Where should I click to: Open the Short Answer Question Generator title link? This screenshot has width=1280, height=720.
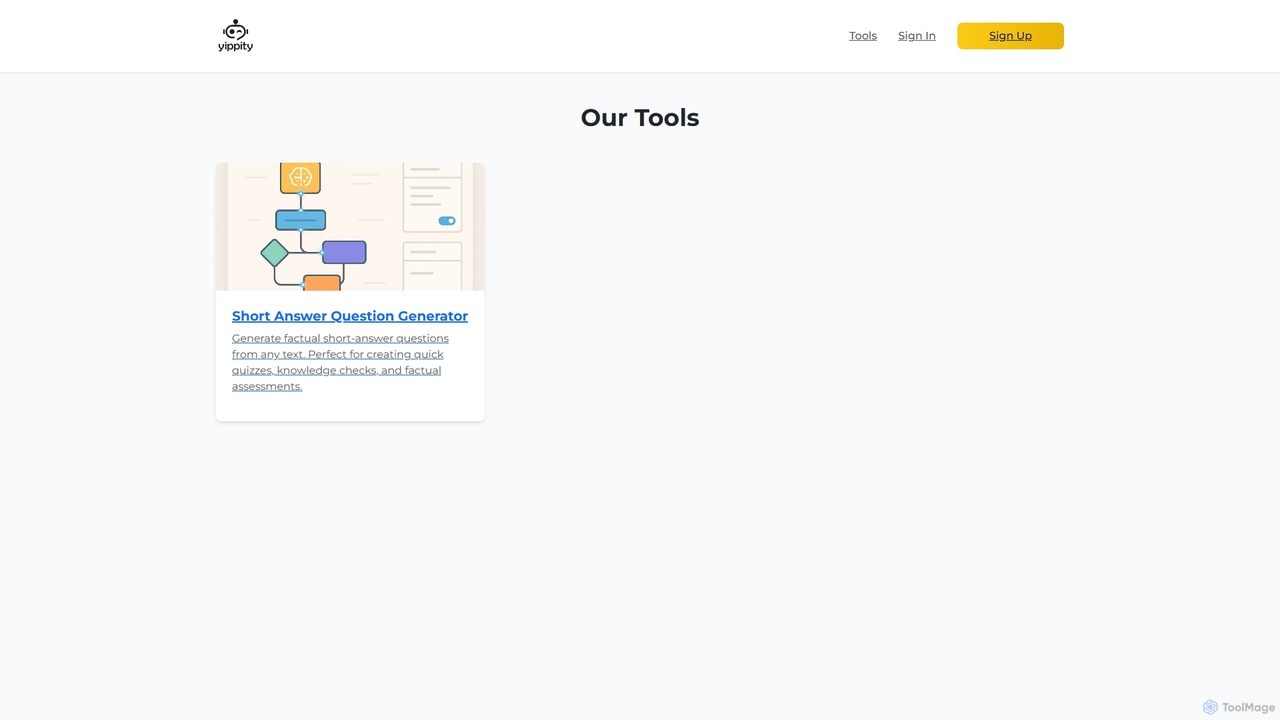(x=350, y=316)
